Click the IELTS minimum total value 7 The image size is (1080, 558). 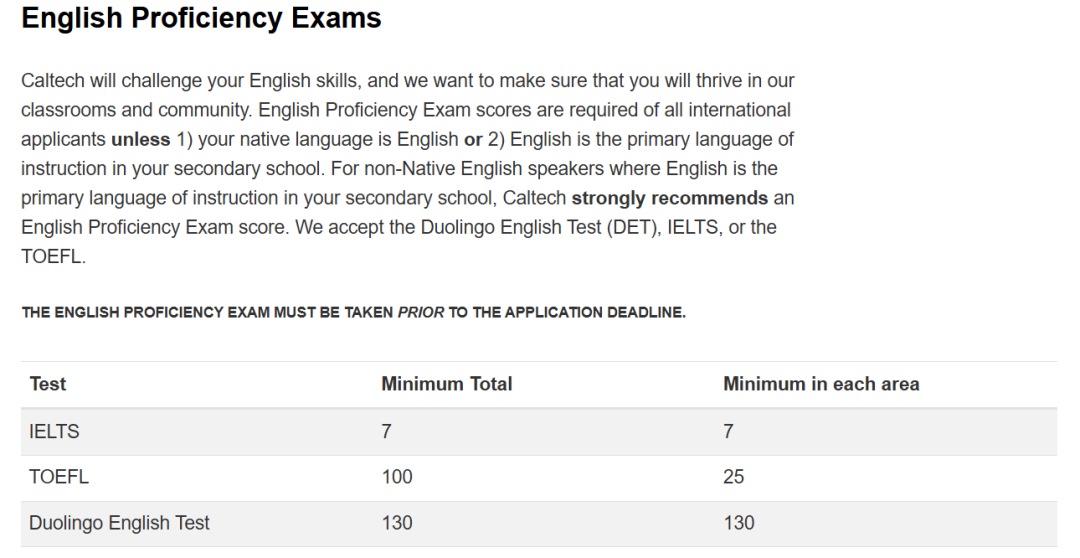coord(386,432)
